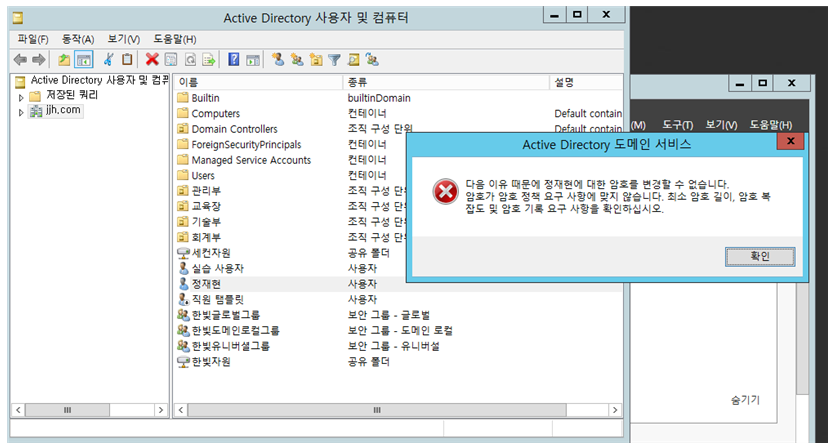833x448 pixels.
Task: Click the Domain Controllers OU icon
Action: coord(183,129)
